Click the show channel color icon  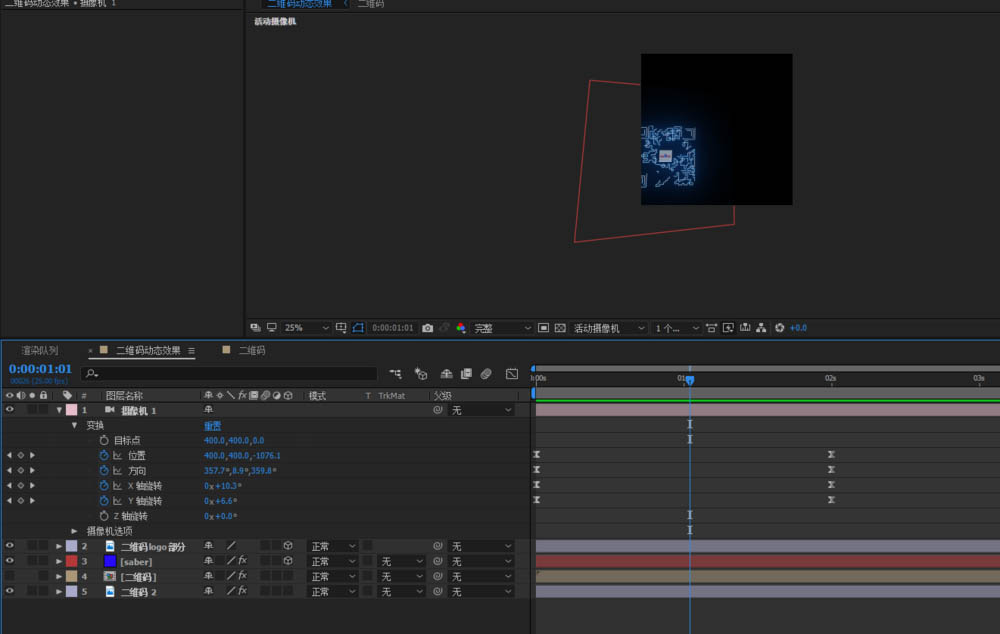point(461,328)
